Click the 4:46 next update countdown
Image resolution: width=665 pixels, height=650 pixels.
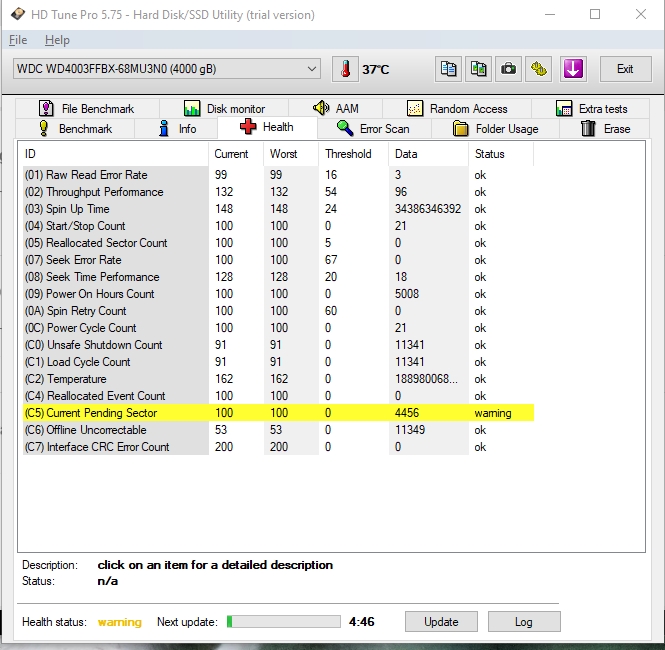click(x=362, y=622)
